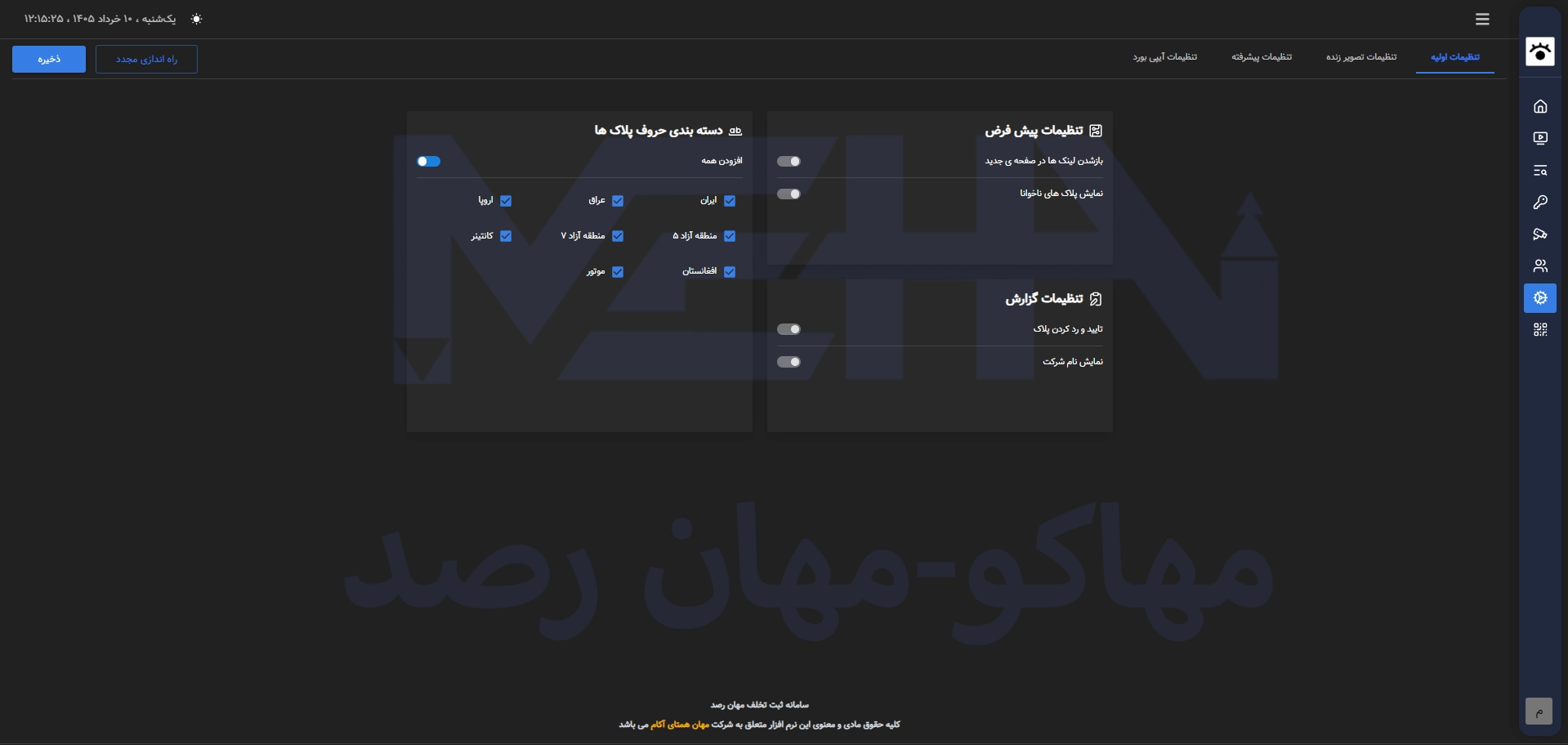Click the eye logo in the sidebar
Screen dimensions: 1568x745
click(1540, 51)
